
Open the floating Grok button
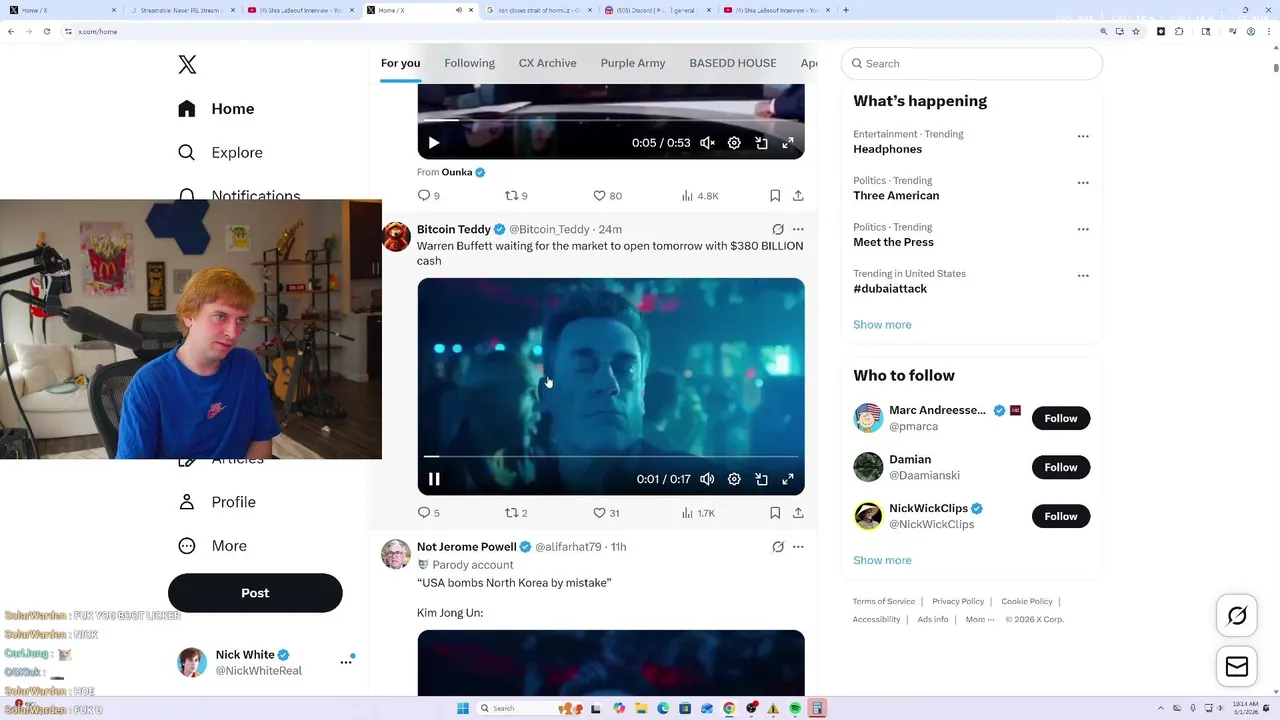pos(1237,616)
